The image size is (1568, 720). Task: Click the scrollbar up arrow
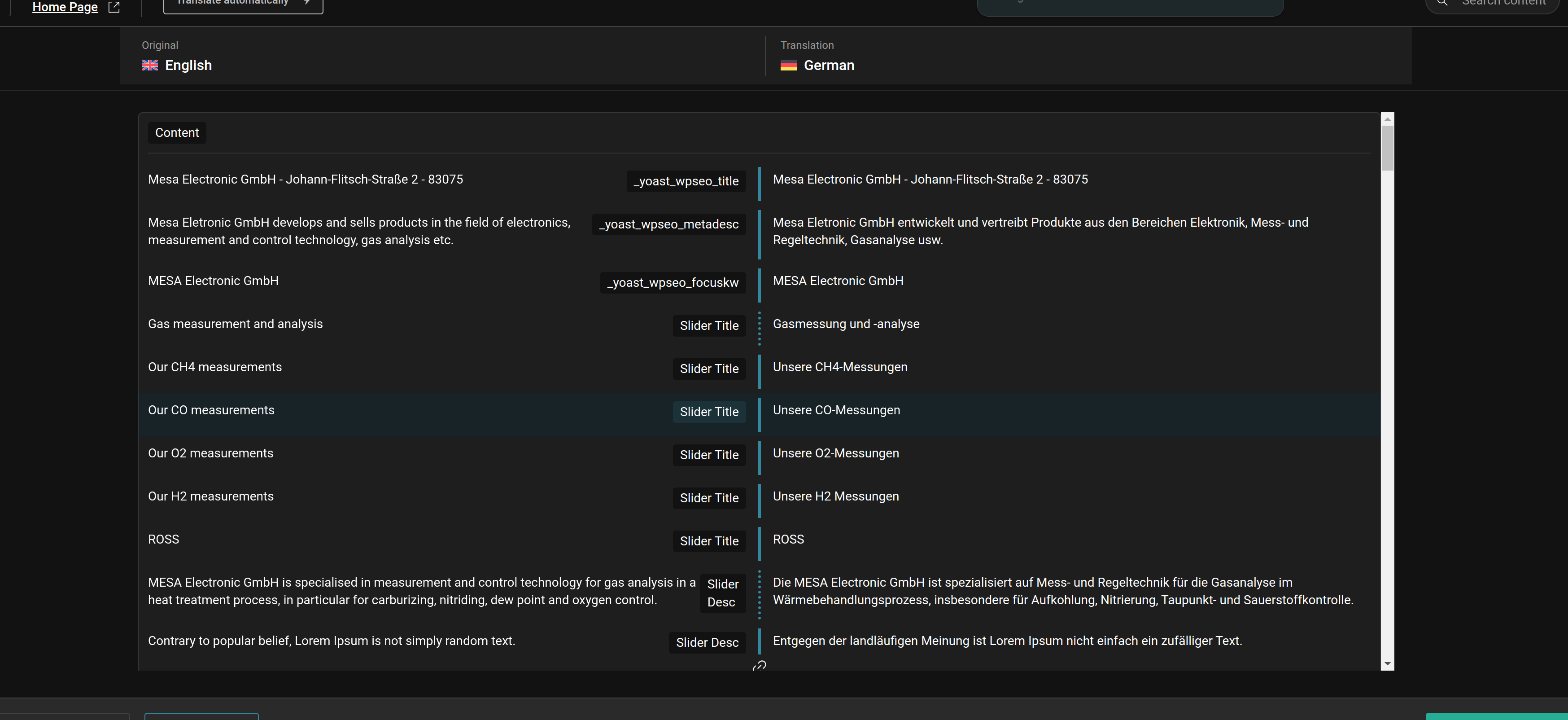(x=1387, y=119)
